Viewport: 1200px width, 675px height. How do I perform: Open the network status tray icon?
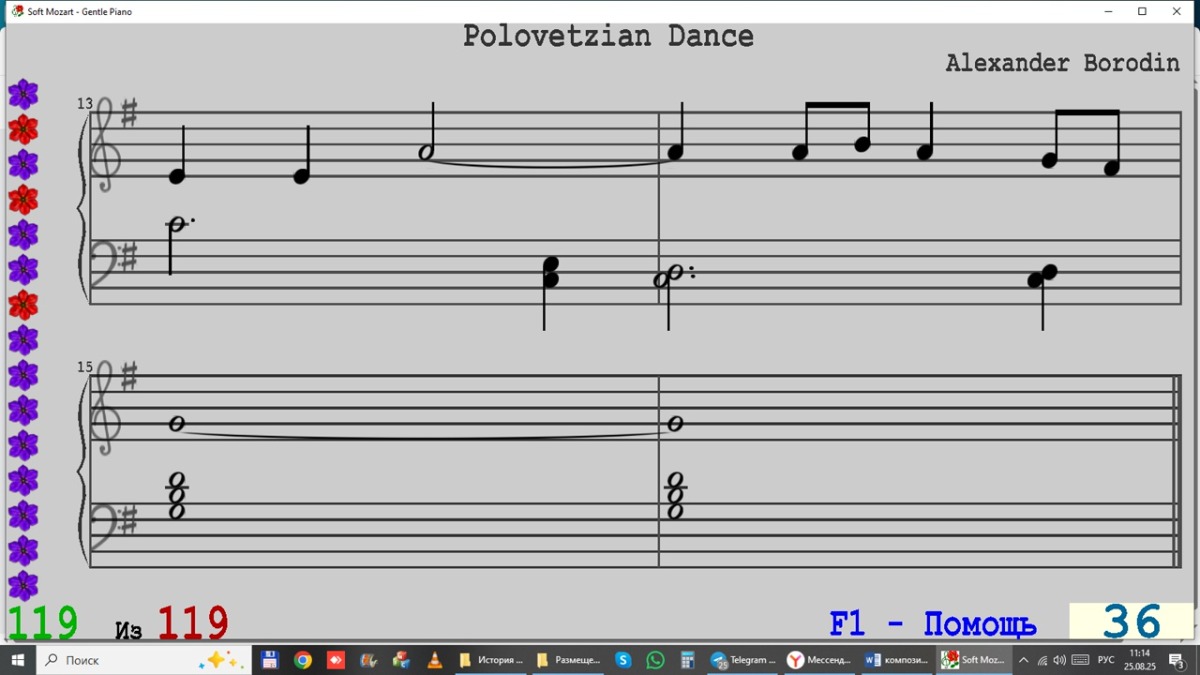point(1042,660)
